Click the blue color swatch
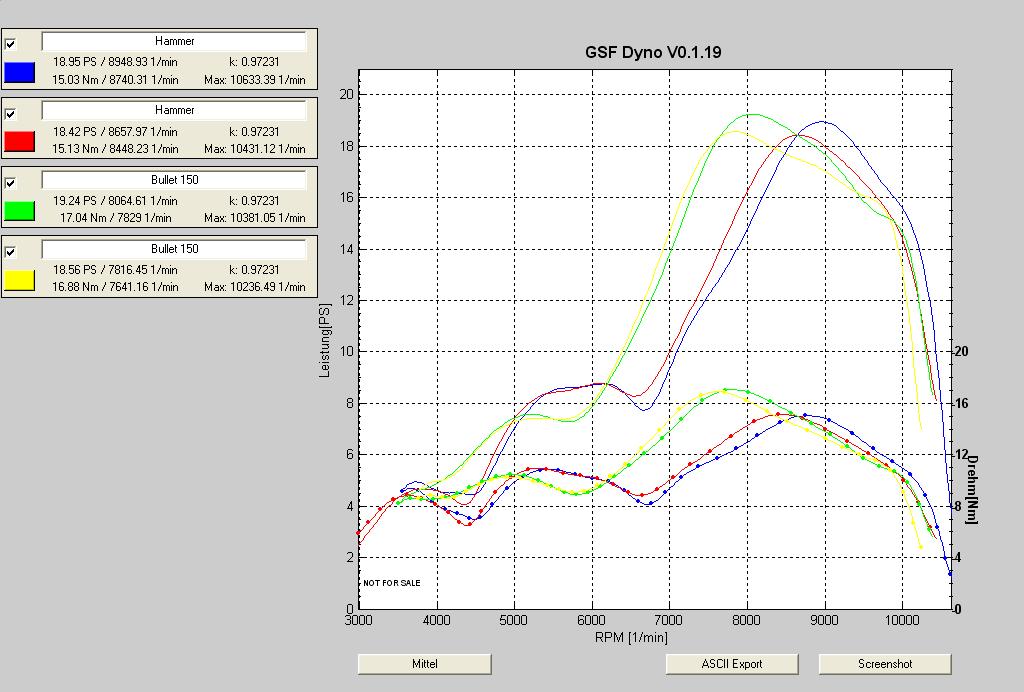 pos(20,72)
